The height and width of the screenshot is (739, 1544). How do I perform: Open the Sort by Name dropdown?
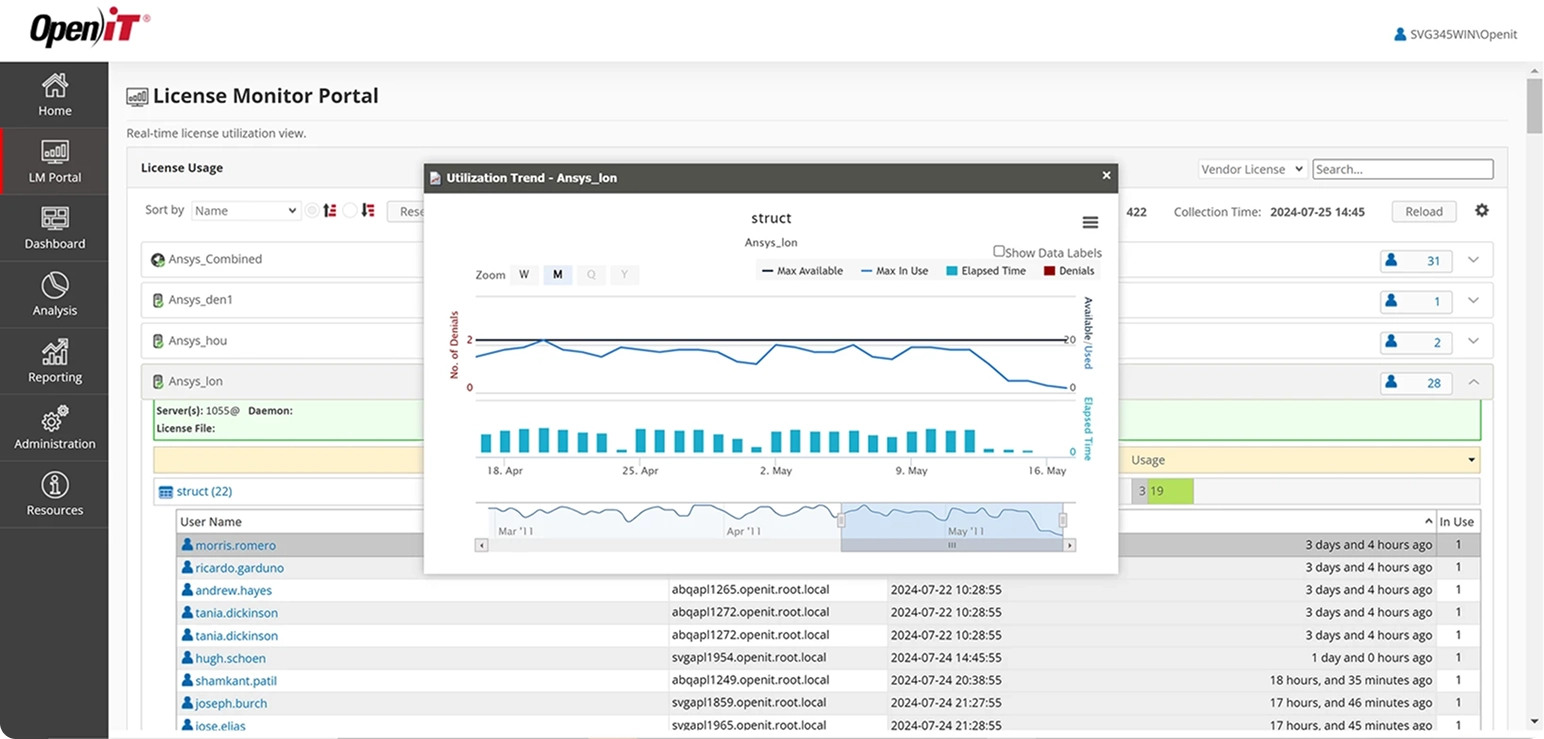pyautogui.click(x=245, y=211)
